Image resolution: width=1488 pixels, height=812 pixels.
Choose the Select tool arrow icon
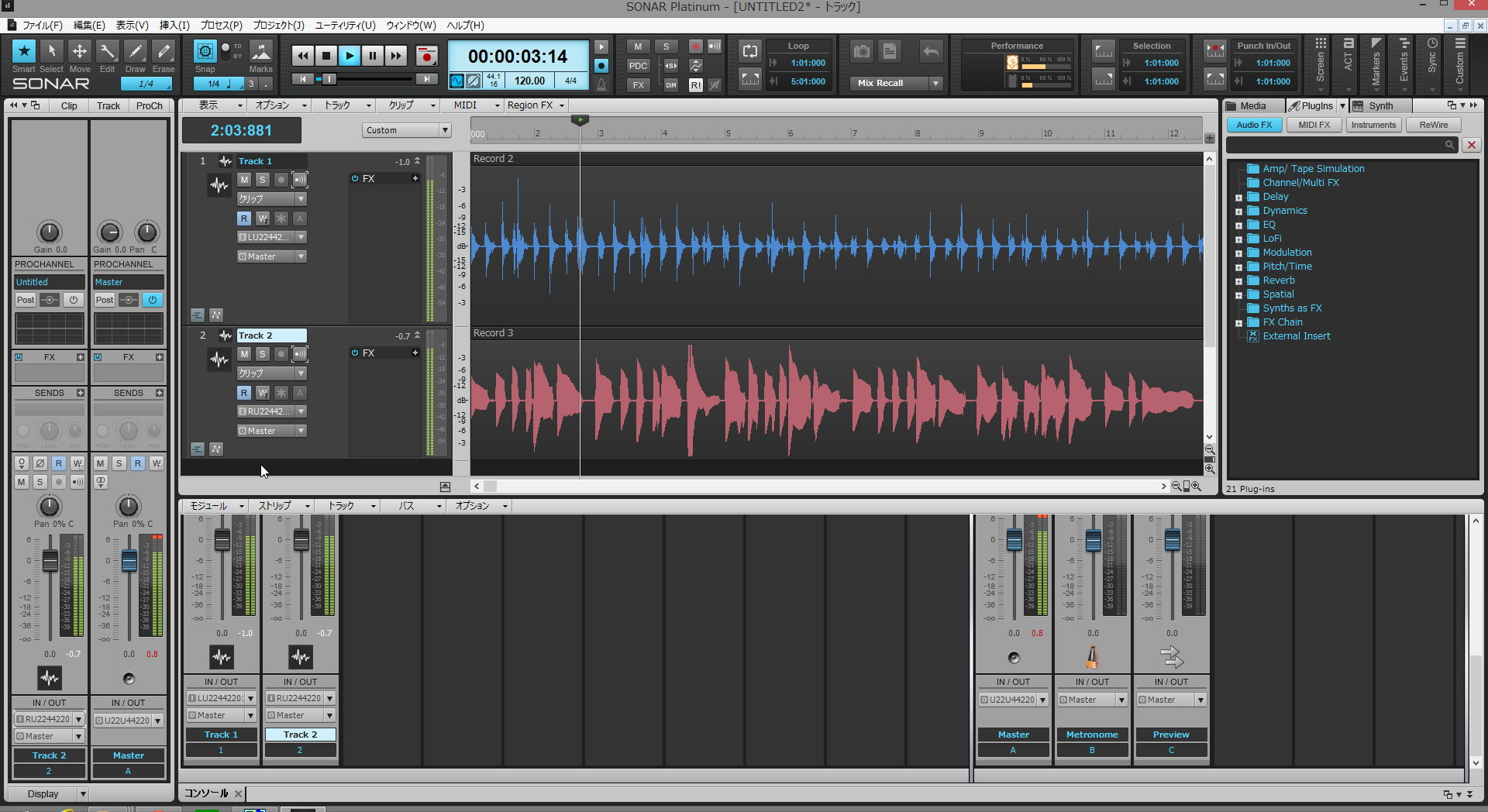pyautogui.click(x=52, y=51)
